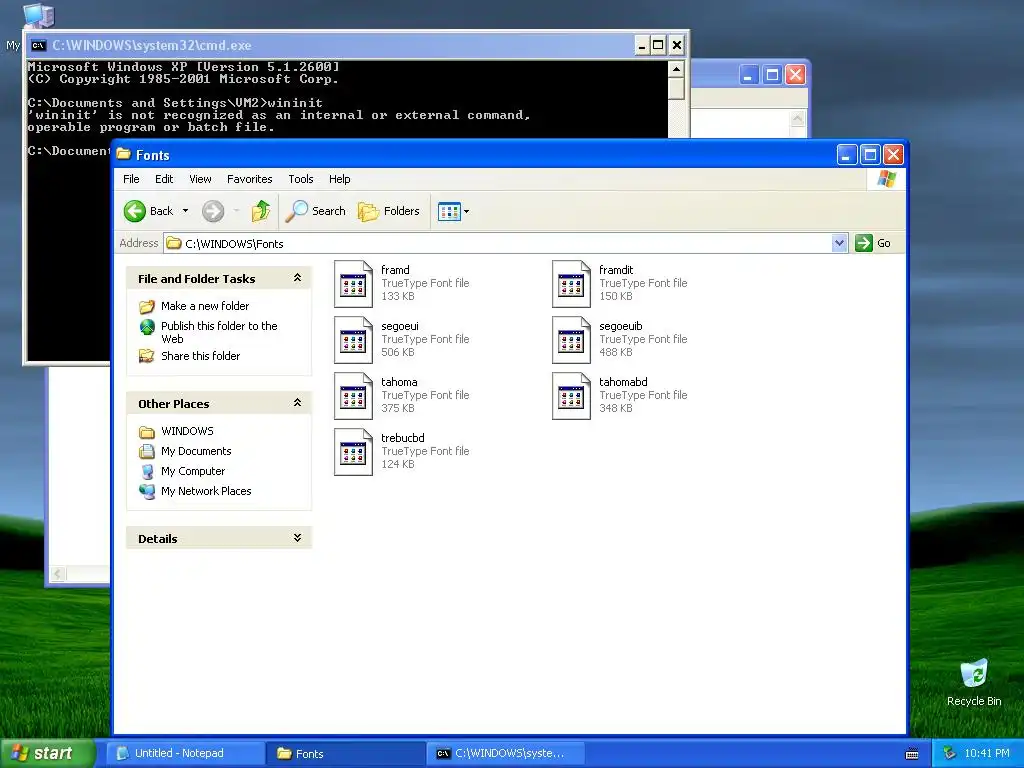
Task: Click the Make a new folder icon
Action: click(x=147, y=306)
